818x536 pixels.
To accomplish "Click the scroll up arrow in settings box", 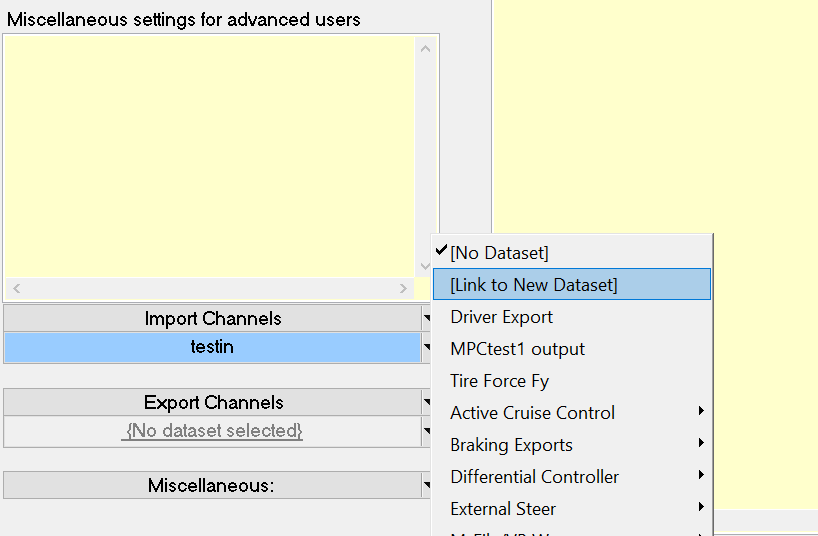I will coord(426,47).
